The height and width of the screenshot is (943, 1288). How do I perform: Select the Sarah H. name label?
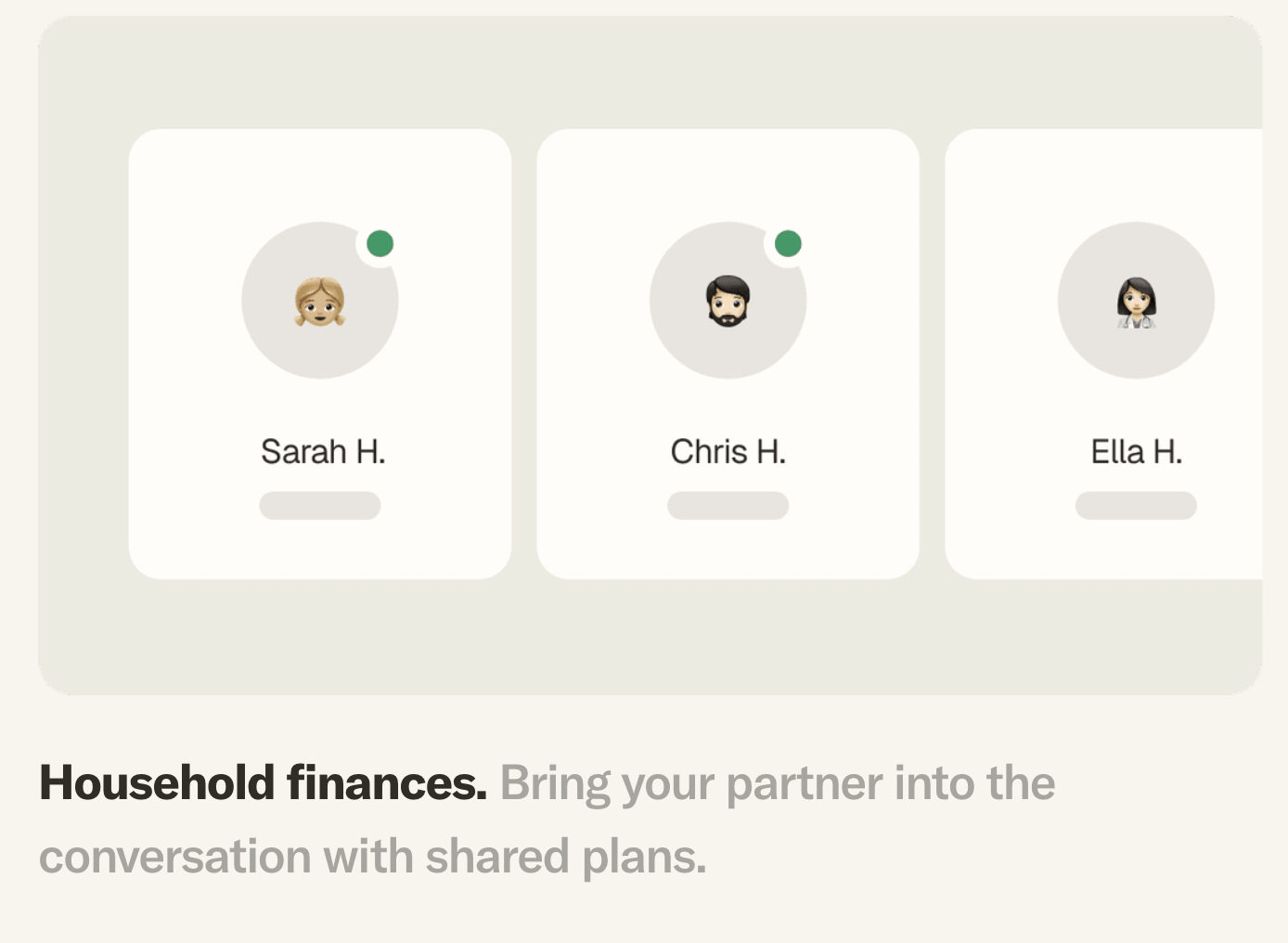(x=322, y=452)
